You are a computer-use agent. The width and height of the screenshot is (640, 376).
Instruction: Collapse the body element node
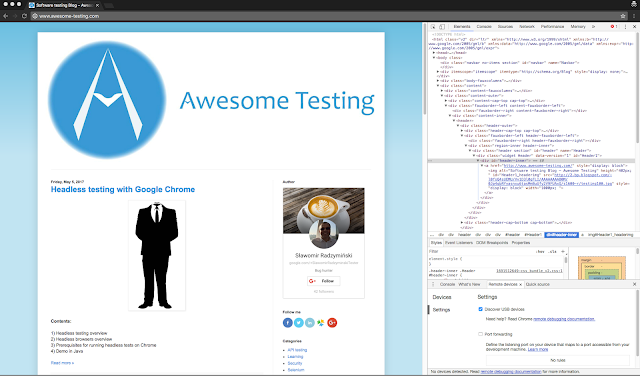434,58
